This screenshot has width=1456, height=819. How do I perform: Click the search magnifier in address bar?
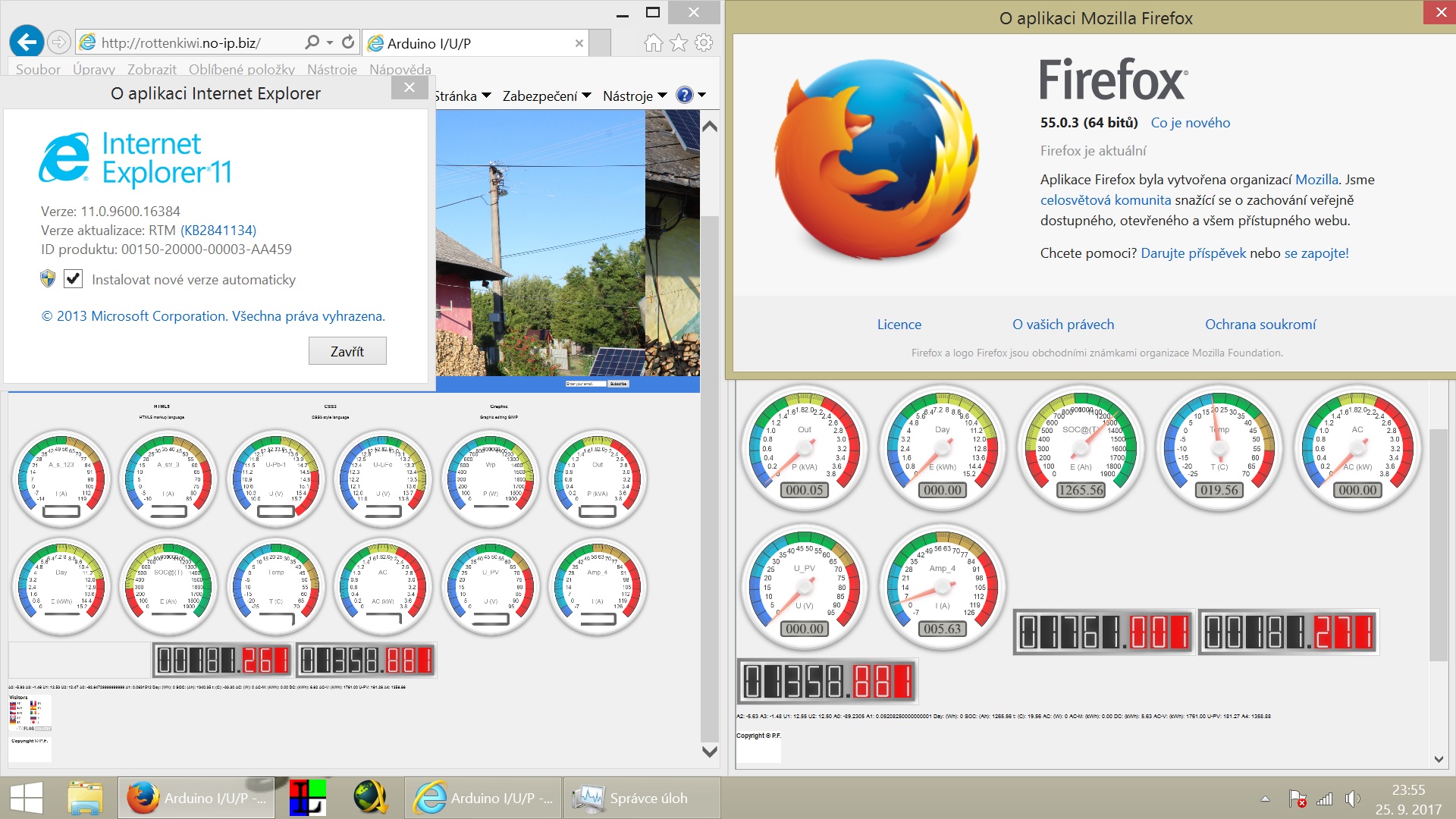tap(312, 42)
